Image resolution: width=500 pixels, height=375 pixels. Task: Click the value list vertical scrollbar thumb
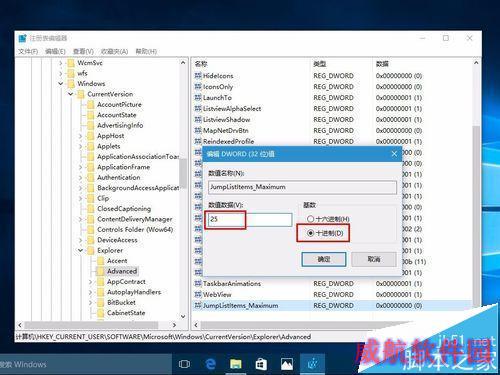coord(476,217)
